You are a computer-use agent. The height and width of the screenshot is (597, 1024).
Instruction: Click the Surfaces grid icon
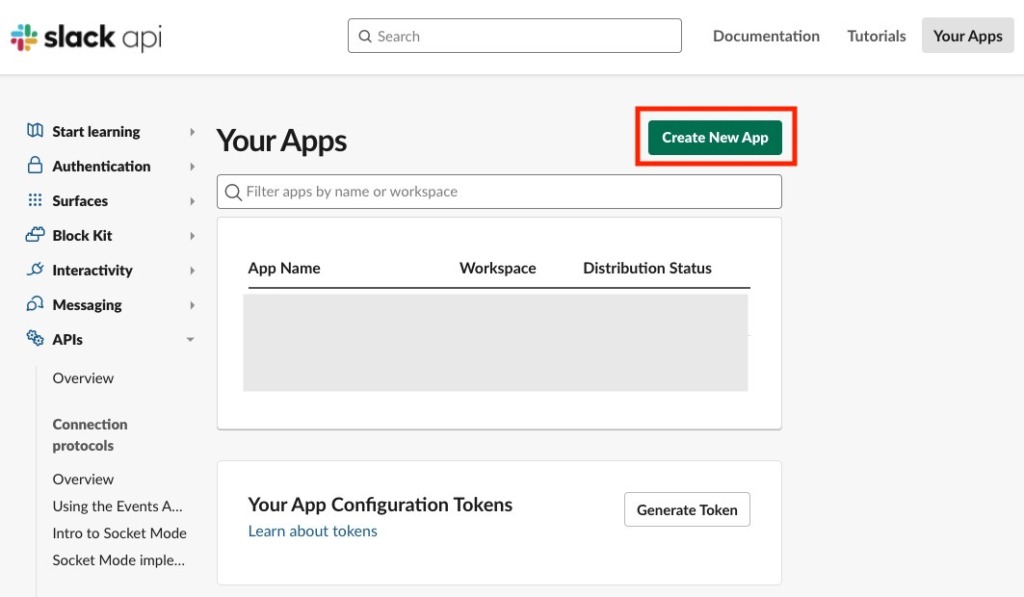[x=35, y=200]
